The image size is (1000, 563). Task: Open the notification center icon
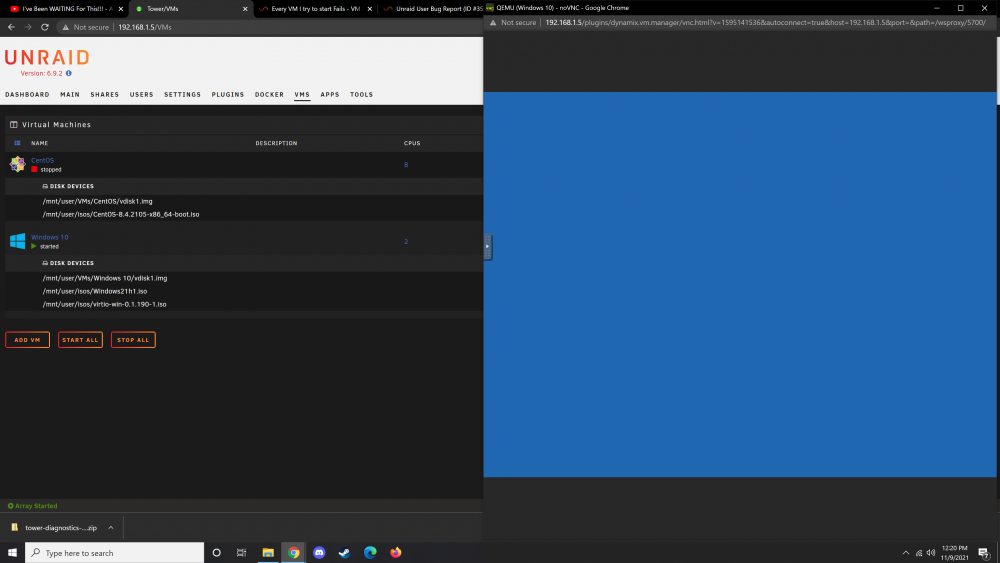click(x=984, y=553)
